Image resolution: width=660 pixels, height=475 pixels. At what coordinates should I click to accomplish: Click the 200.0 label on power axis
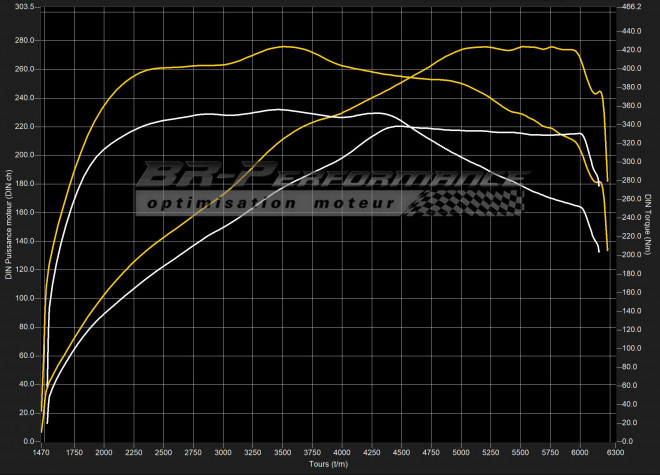[23, 155]
